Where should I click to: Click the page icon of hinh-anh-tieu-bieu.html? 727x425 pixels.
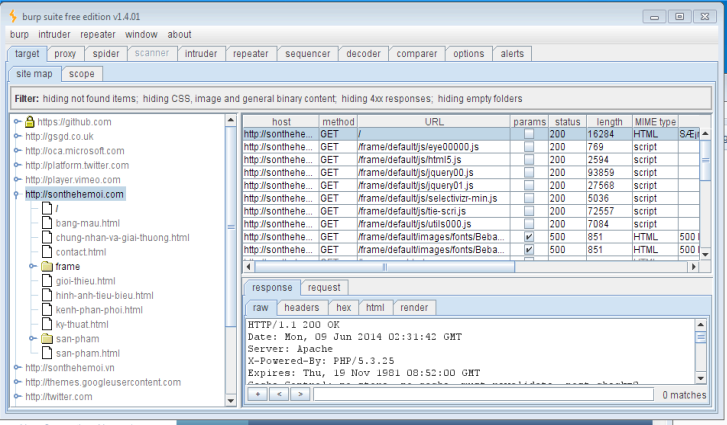click(47, 295)
